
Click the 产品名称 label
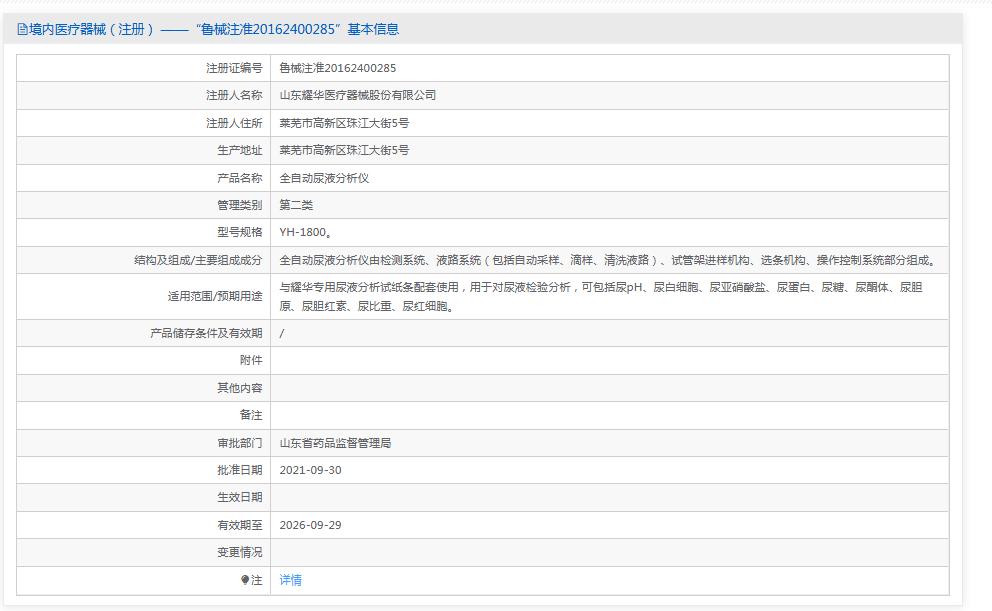point(240,178)
